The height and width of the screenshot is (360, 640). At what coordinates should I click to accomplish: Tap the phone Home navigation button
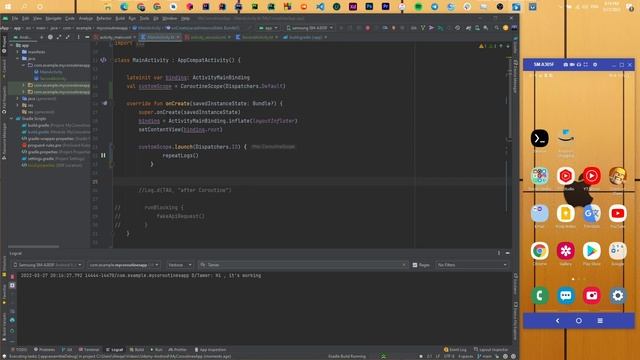[579, 321]
